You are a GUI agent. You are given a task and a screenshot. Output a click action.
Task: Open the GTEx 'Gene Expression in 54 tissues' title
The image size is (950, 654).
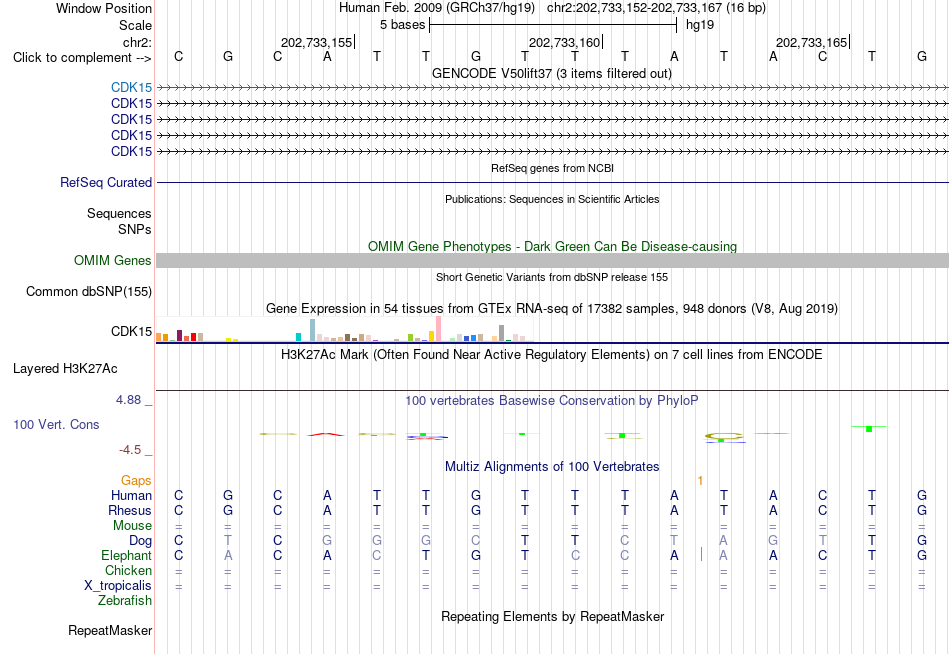pyautogui.click(x=552, y=309)
